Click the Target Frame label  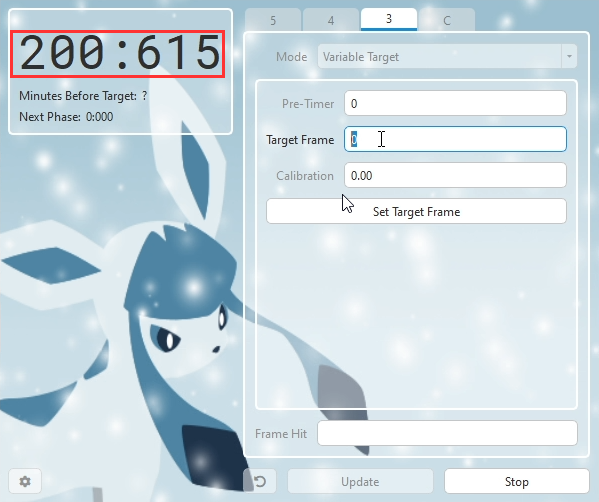tap(300, 140)
